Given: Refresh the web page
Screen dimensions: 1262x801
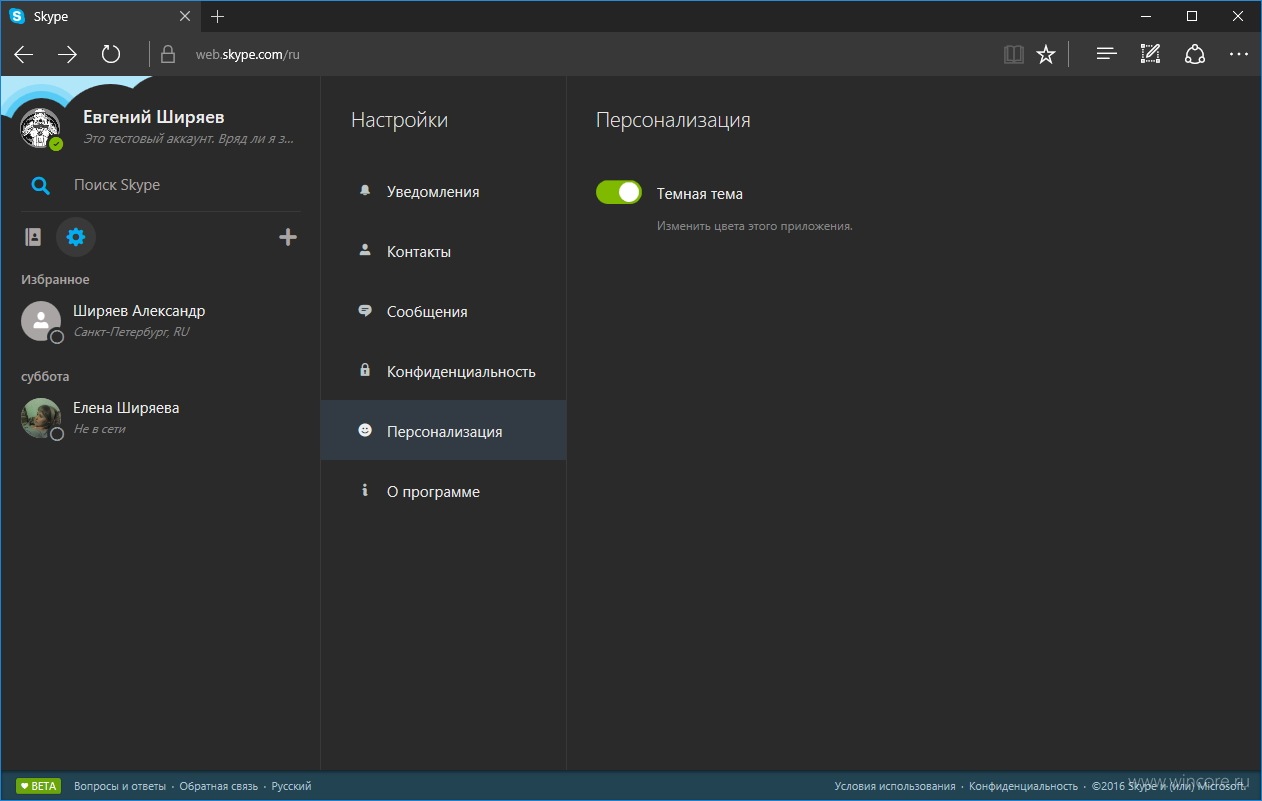Looking at the screenshot, I should click(111, 54).
